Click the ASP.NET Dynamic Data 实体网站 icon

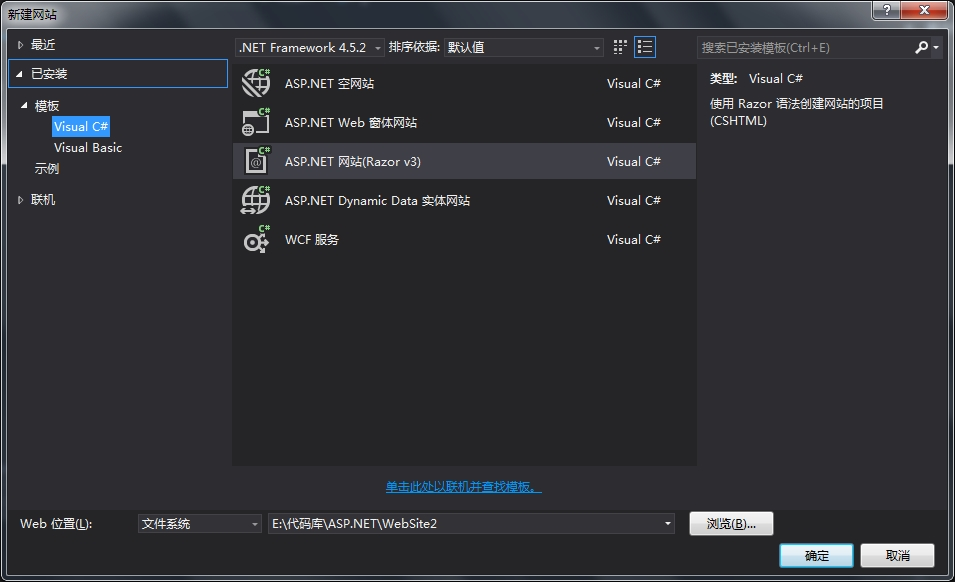256,200
